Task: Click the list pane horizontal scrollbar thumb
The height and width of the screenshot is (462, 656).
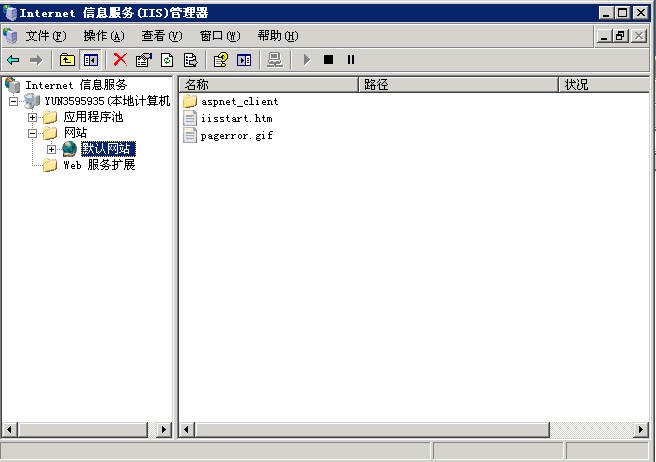Action: tap(372, 429)
